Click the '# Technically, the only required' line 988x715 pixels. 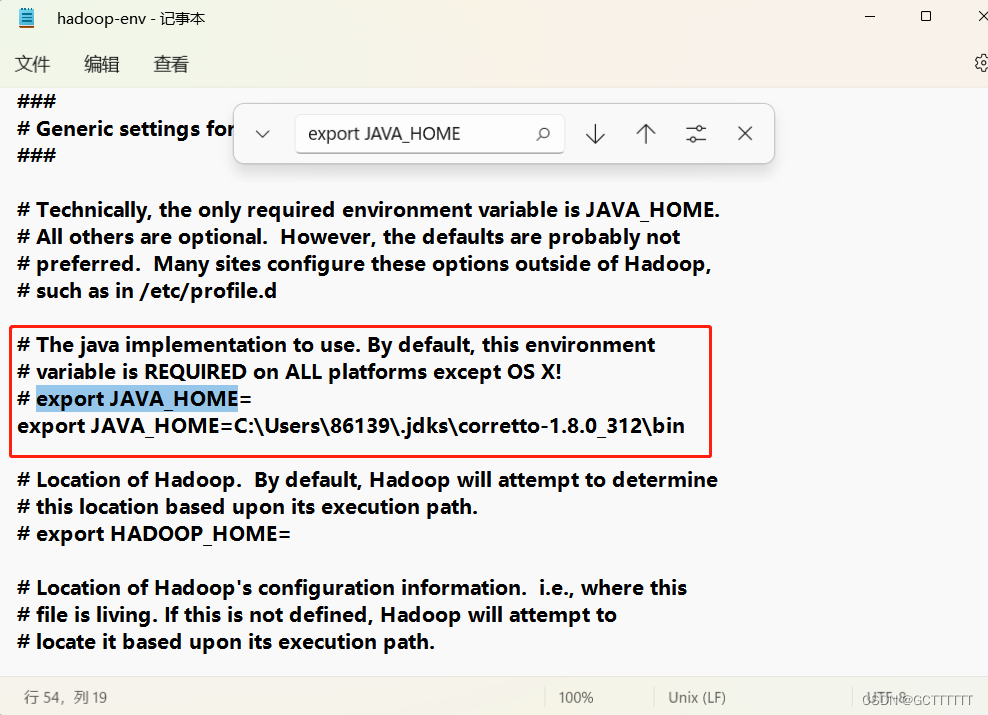369,210
